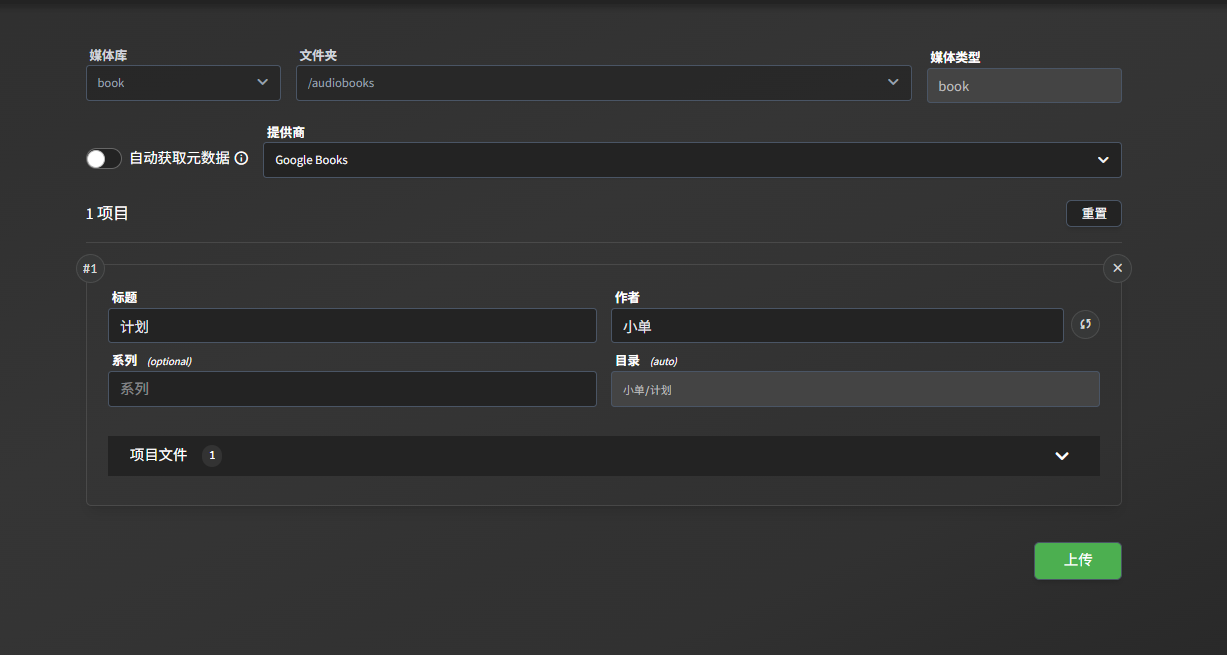Toggle the 自动获取元数据 switch
This screenshot has height=655, width=1227.
point(104,159)
